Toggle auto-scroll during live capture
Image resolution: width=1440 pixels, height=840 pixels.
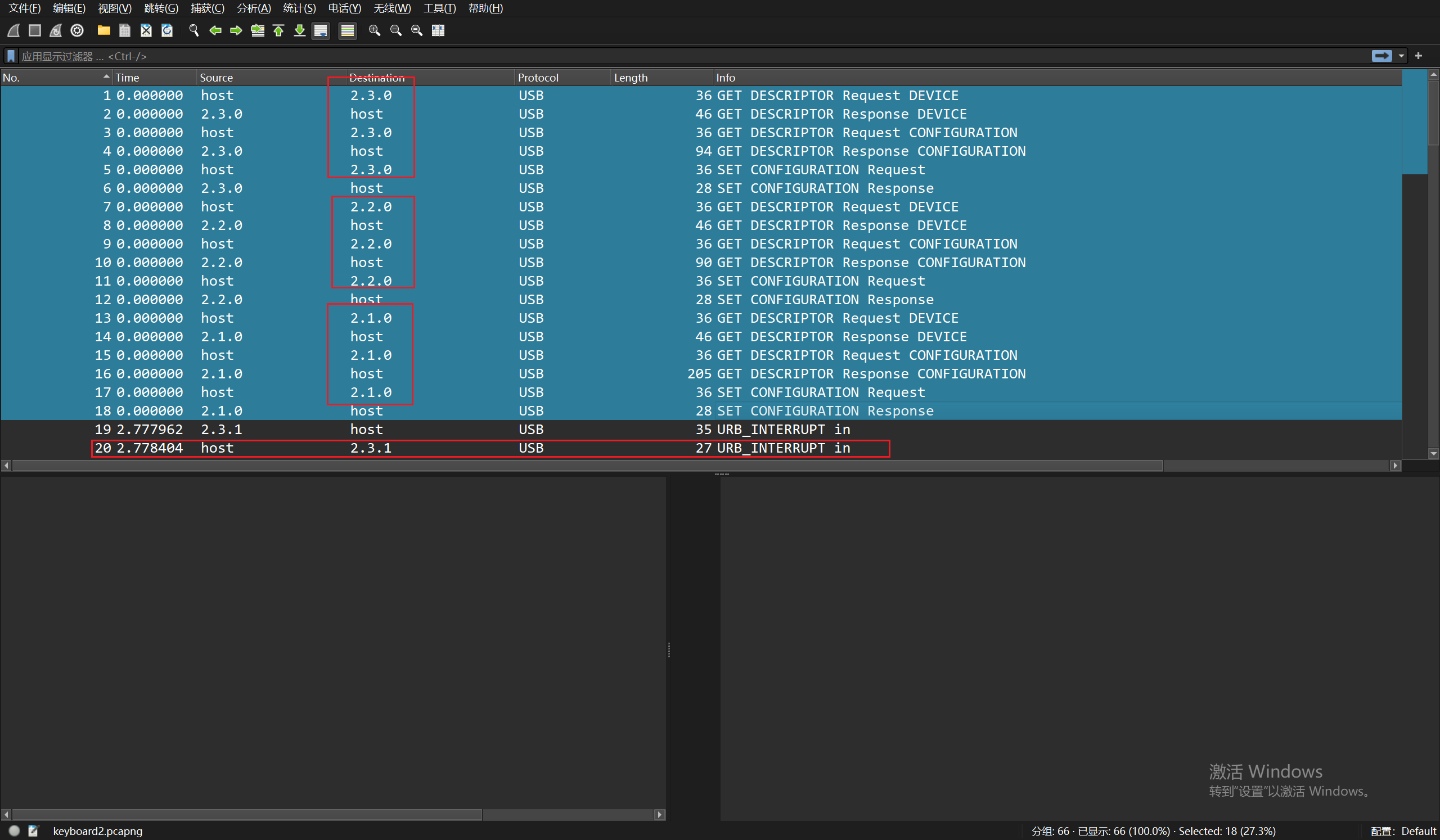click(321, 30)
